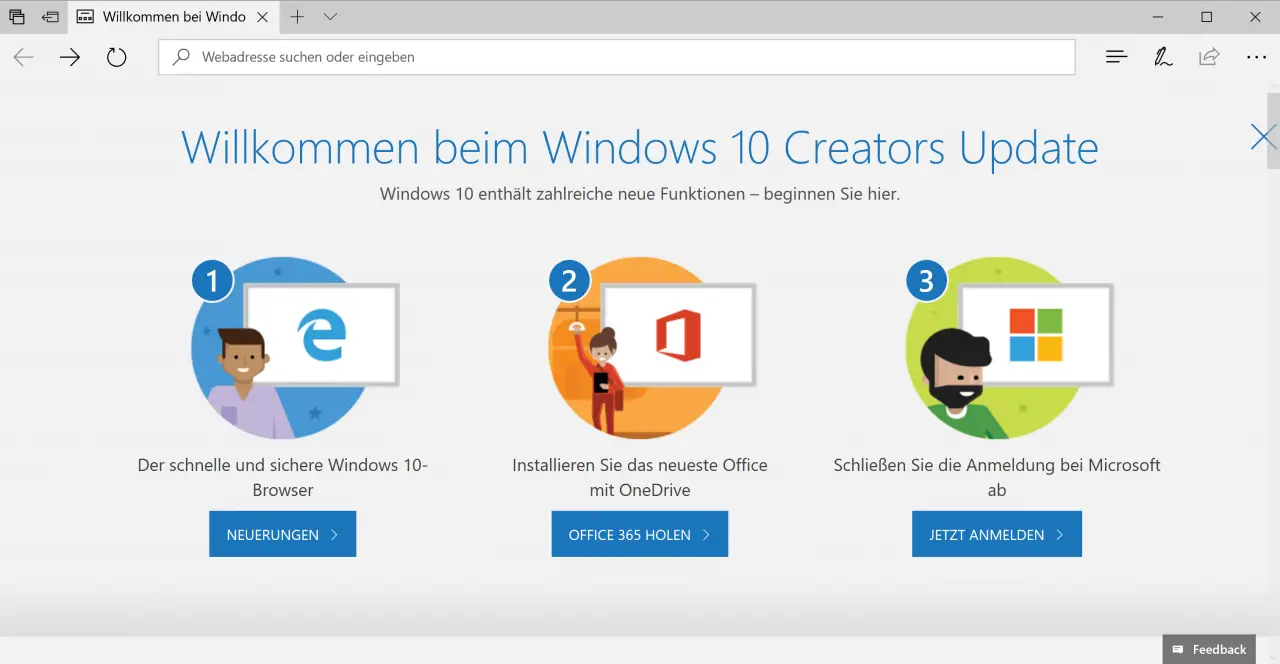Minimize the Edge window
Screen dimensions: 1280x664
[x=1160, y=17]
